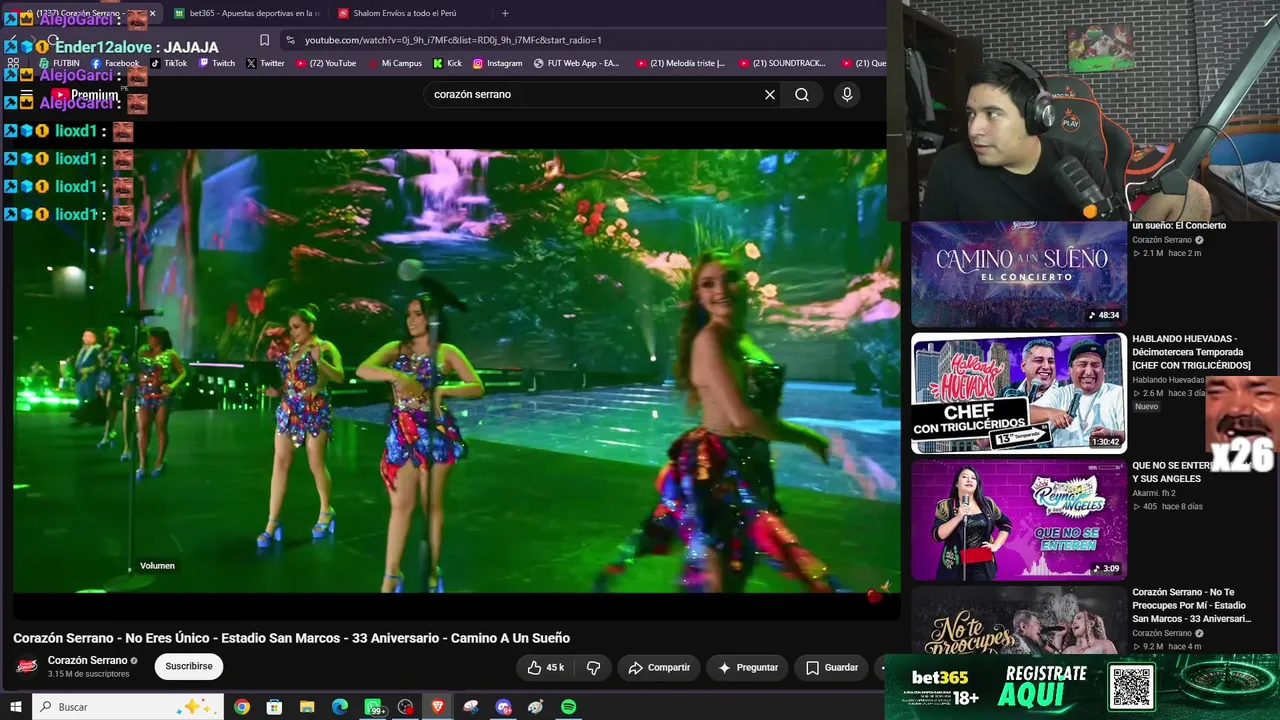The height and width of the screenshot is (720, 1280).
Task: Go to the YouTube Premium home logo
Action: pos(84,95)
